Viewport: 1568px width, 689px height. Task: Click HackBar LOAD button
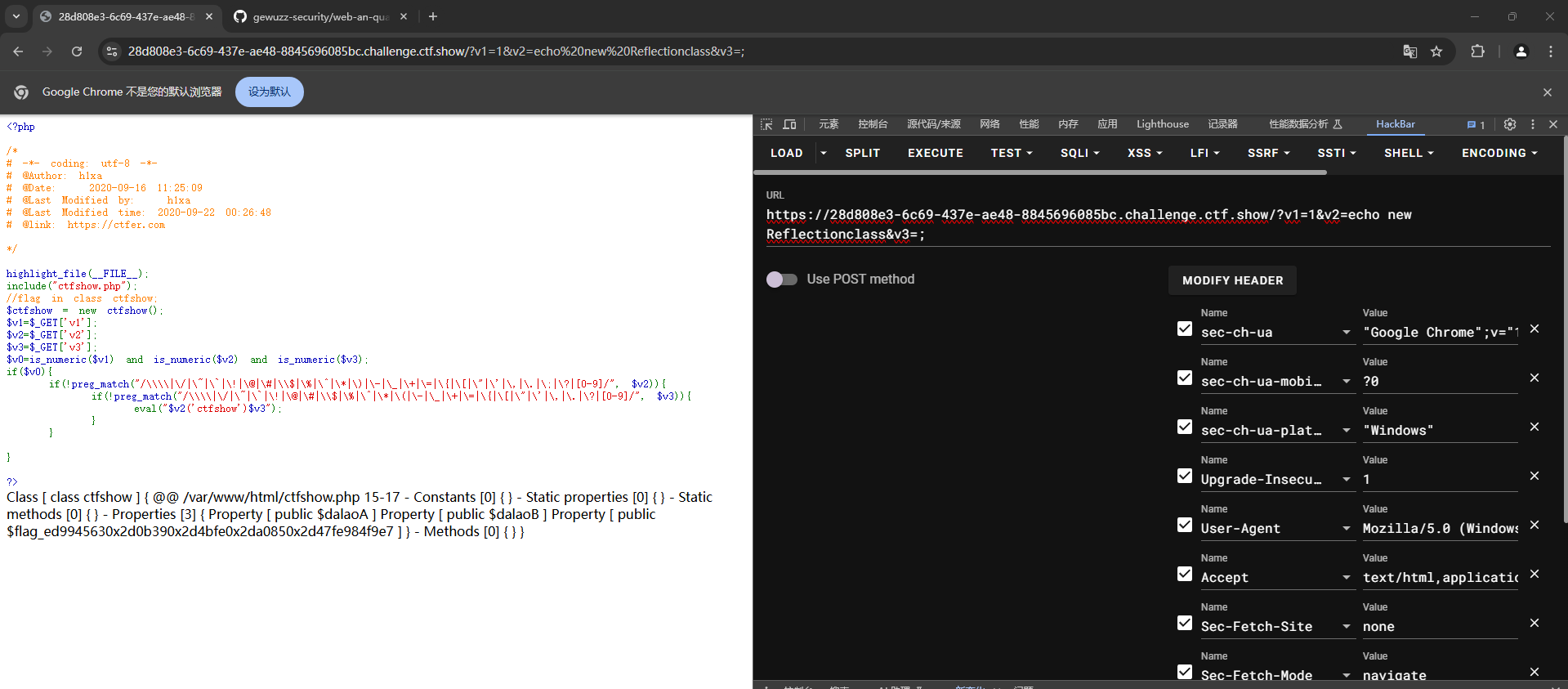click(x=786, y=153)
